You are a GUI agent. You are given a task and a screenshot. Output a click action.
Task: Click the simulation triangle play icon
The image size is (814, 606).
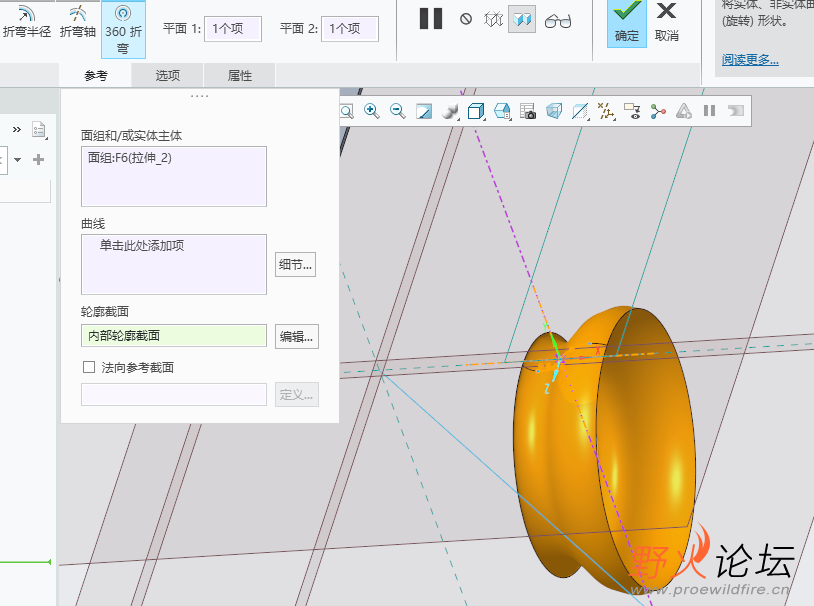(684, 111)
